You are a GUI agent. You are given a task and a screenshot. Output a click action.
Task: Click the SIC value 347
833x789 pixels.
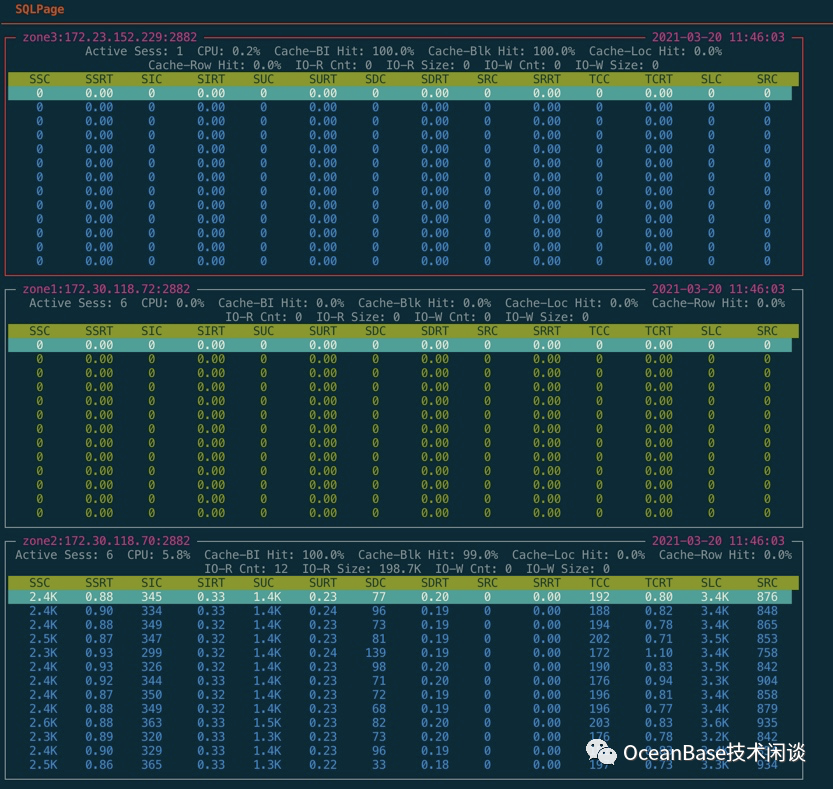coord(151,639)
